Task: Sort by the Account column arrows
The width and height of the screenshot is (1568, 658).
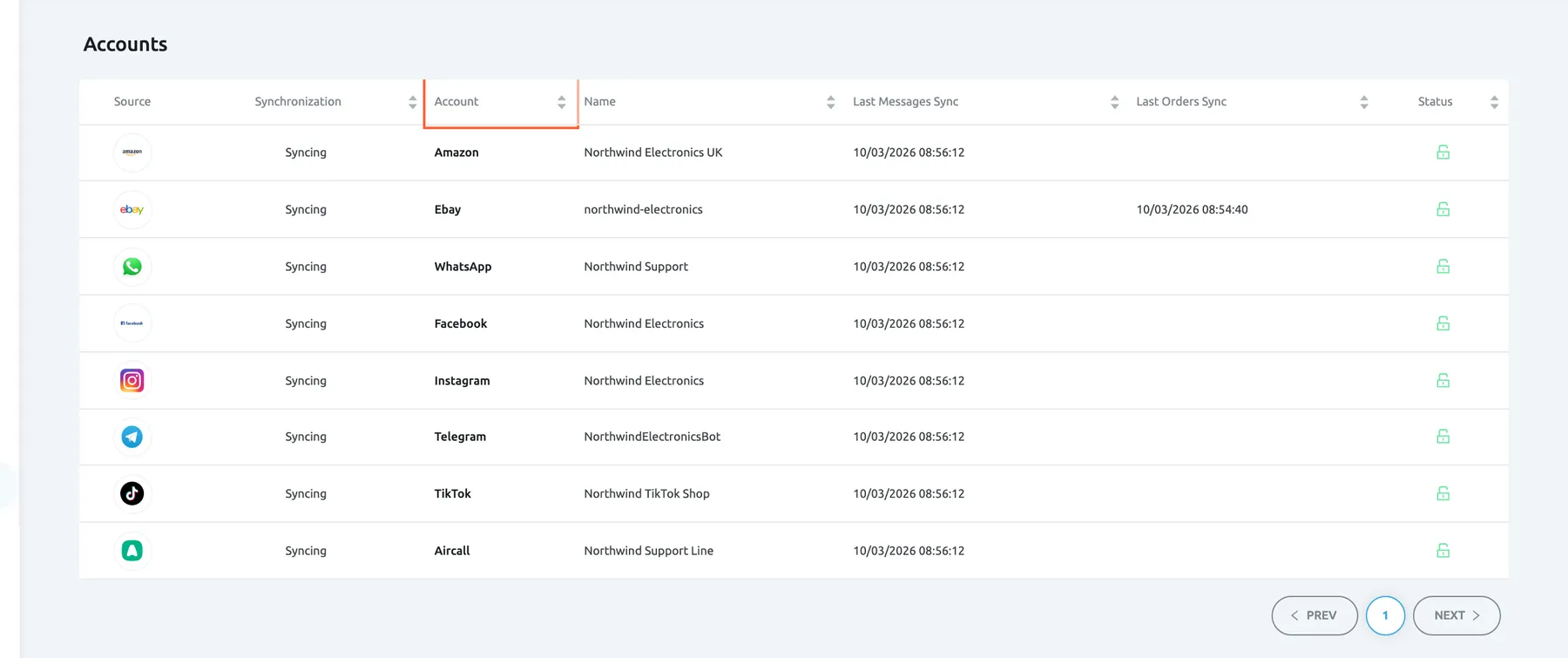Action: [x=562, y=102]
